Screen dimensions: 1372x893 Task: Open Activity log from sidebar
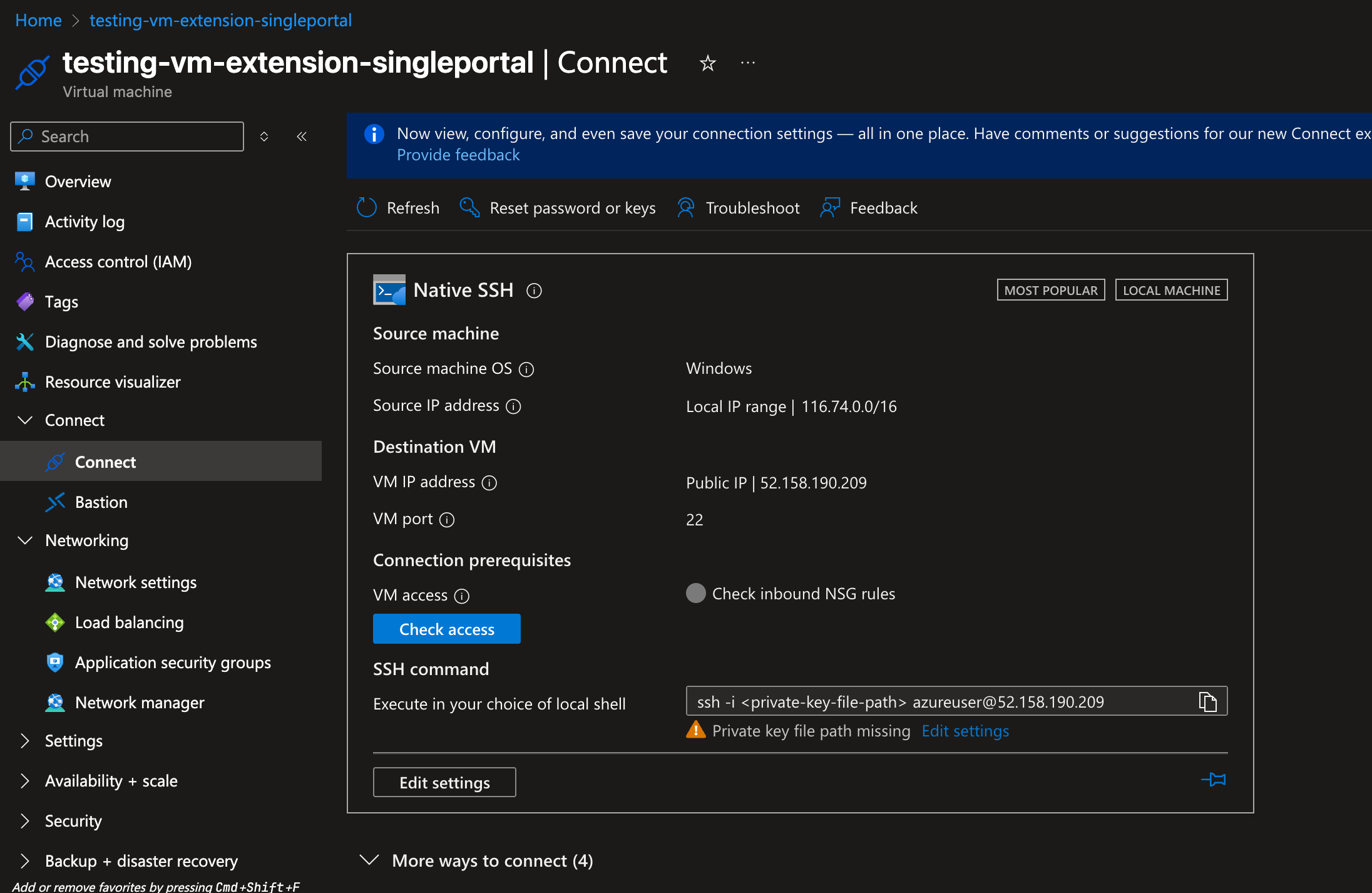coord(84,221)
